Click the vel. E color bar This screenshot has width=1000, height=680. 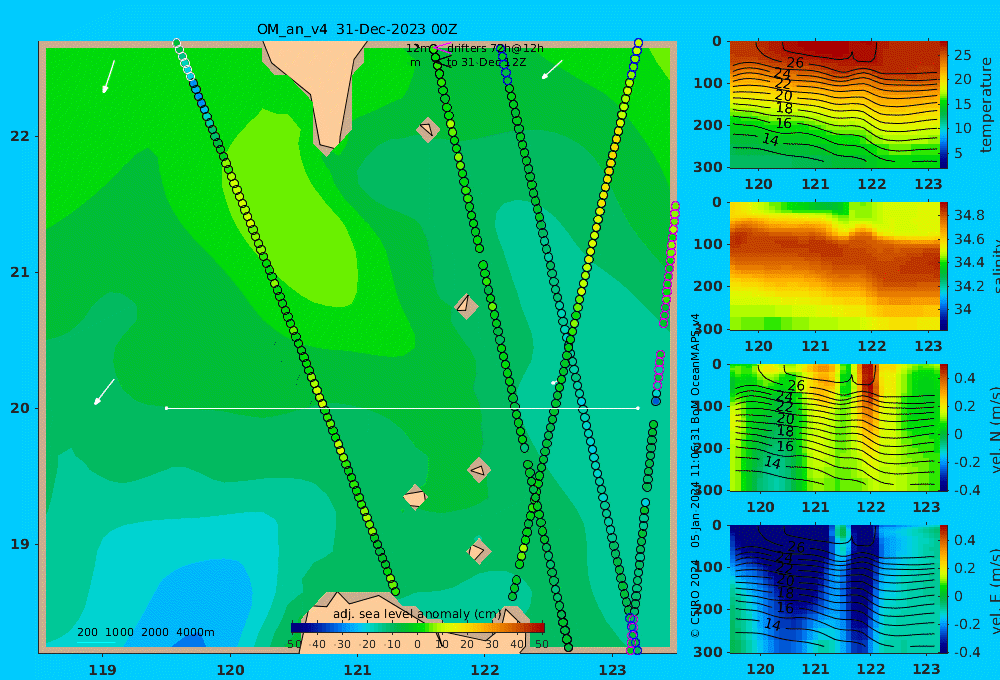tap(944, 589)
